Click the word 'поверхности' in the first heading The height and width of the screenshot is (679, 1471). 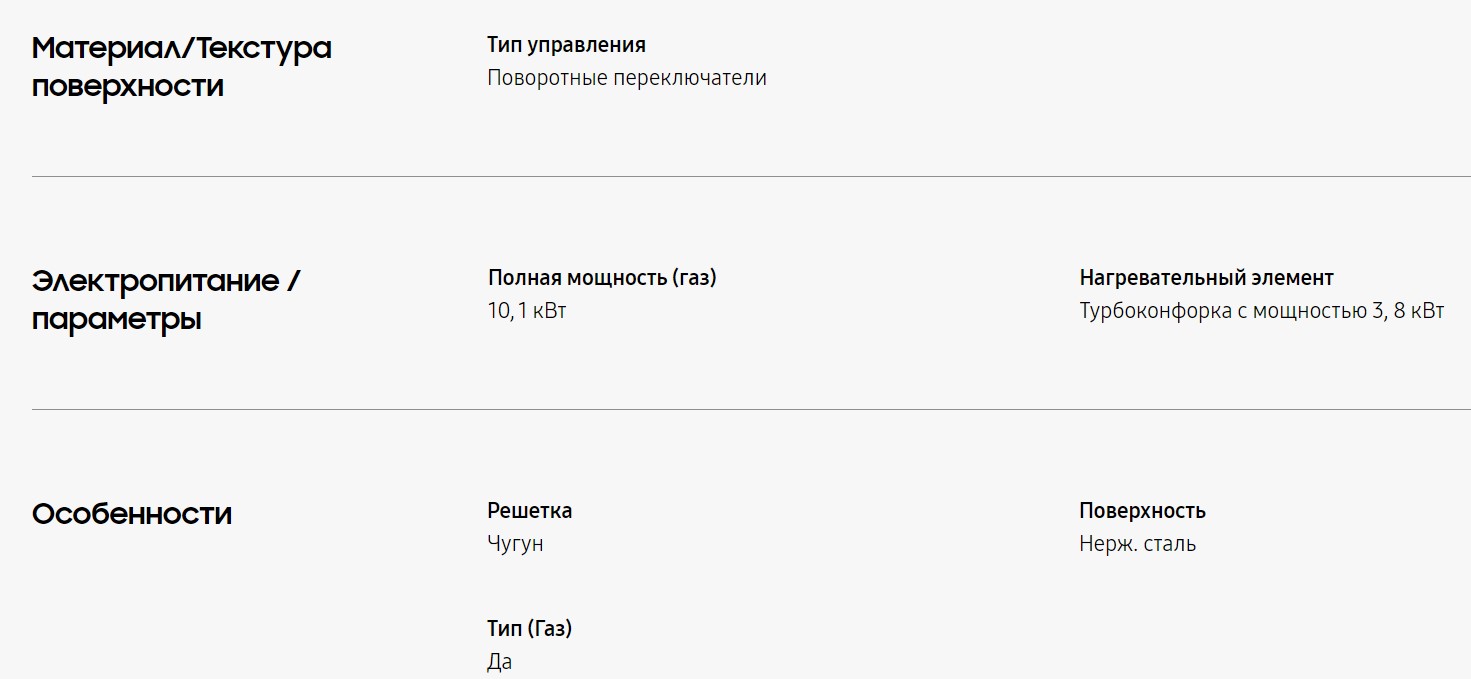[127, 86]
